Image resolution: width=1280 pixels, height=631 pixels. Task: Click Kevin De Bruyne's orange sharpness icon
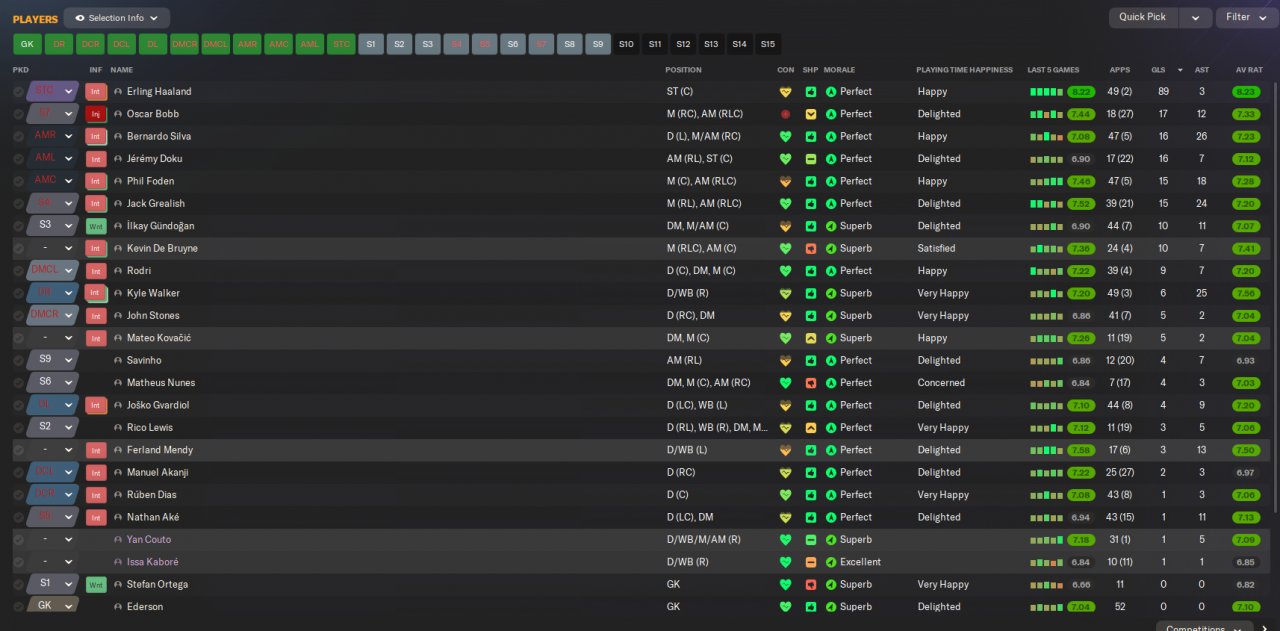click(x=811, y=248)
